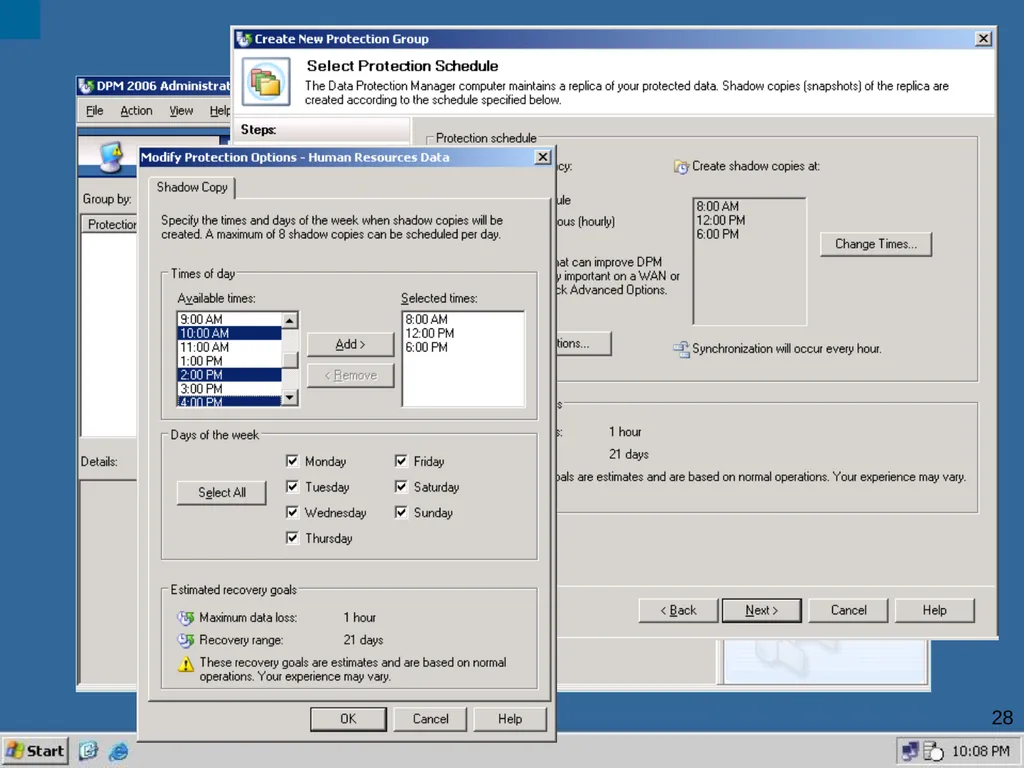Click the Available times scroll down arrow
This screenshot has height=768, width=1024.
[x=290, y=397]
